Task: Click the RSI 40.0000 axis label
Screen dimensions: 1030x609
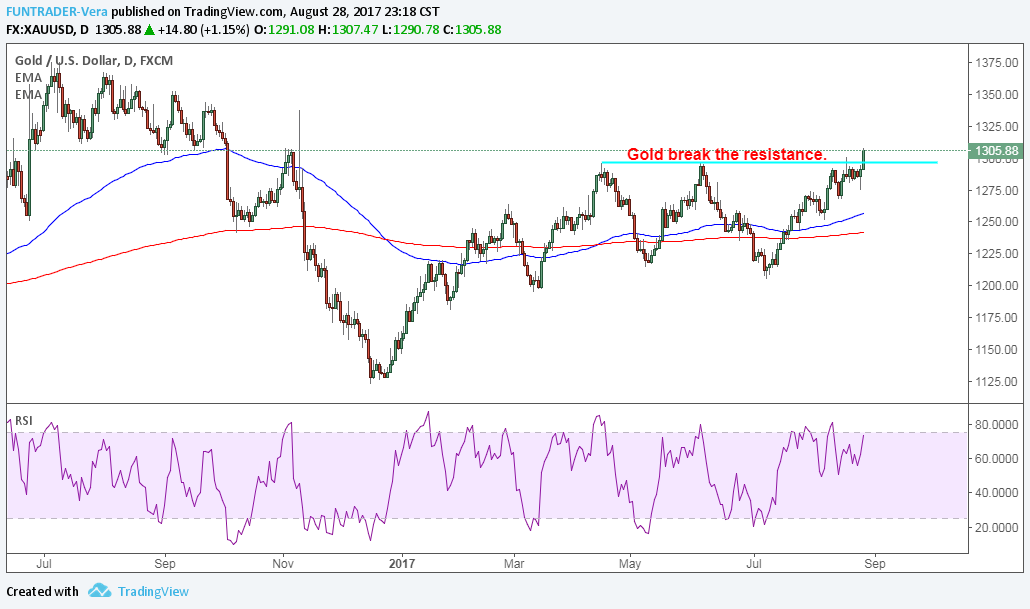Action: [x=996, y=493]
